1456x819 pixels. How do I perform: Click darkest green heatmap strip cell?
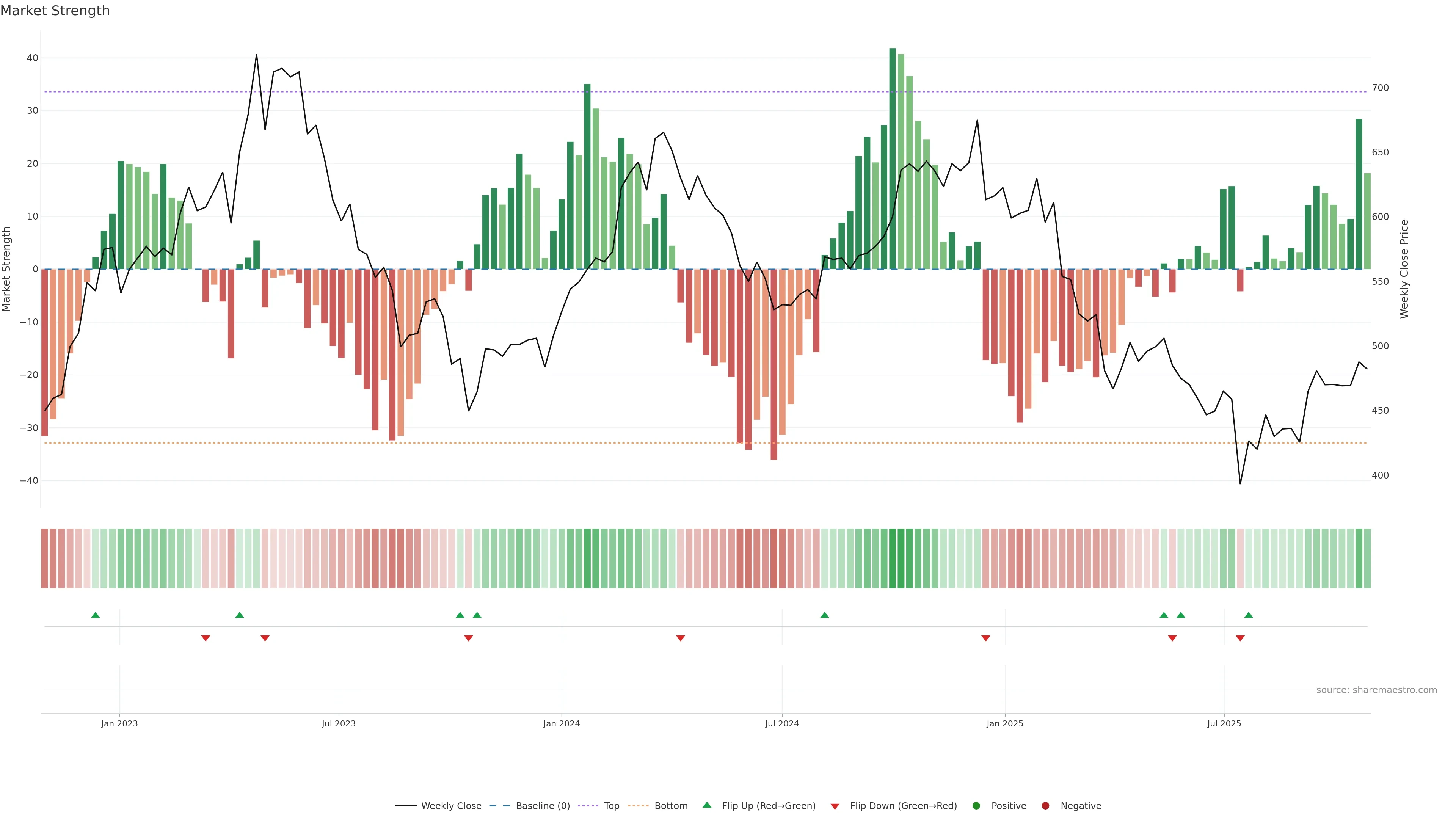(x=893, y=559)
